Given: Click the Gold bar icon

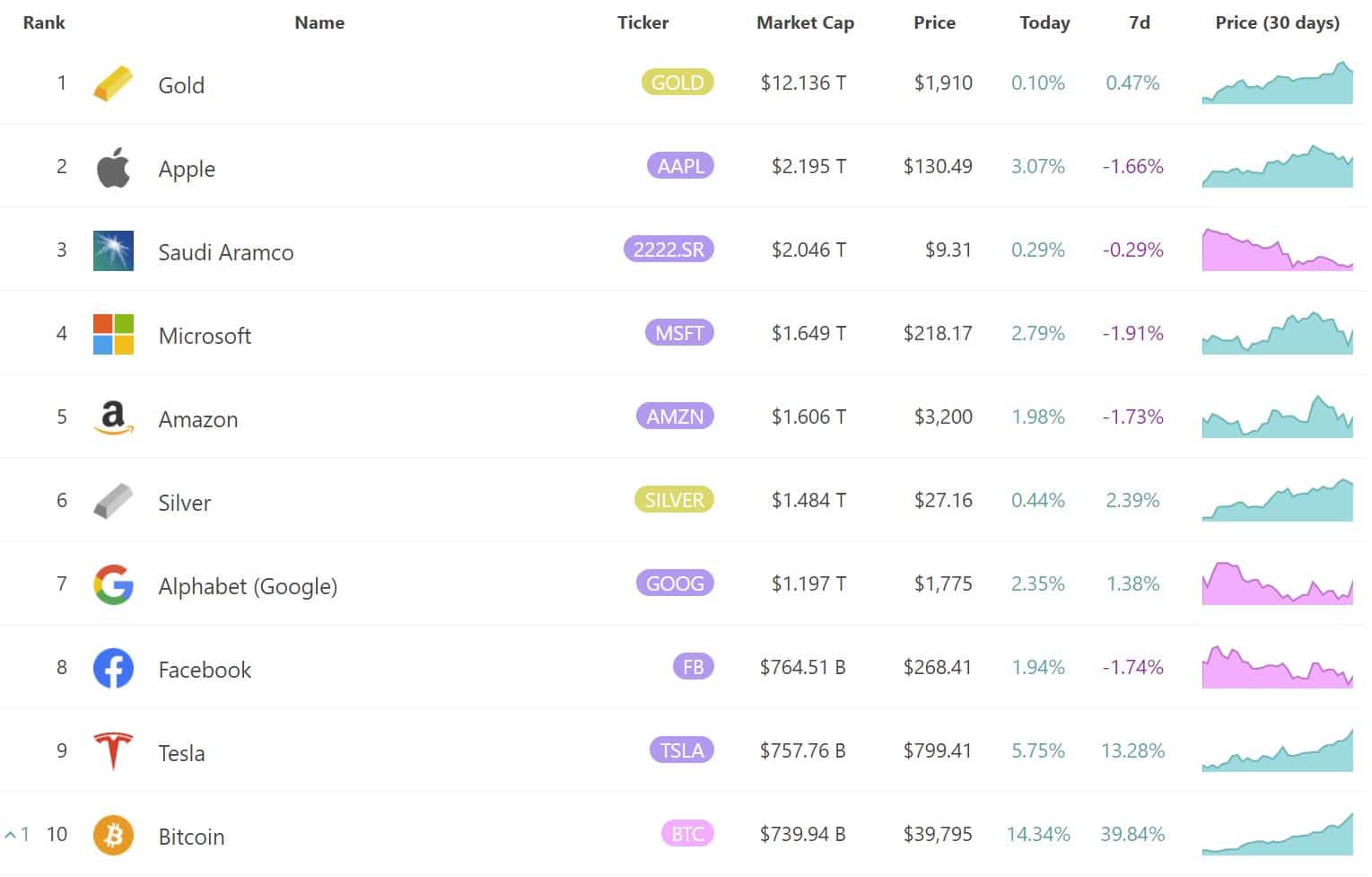Looking at the screenshot, I should point(113,83).
